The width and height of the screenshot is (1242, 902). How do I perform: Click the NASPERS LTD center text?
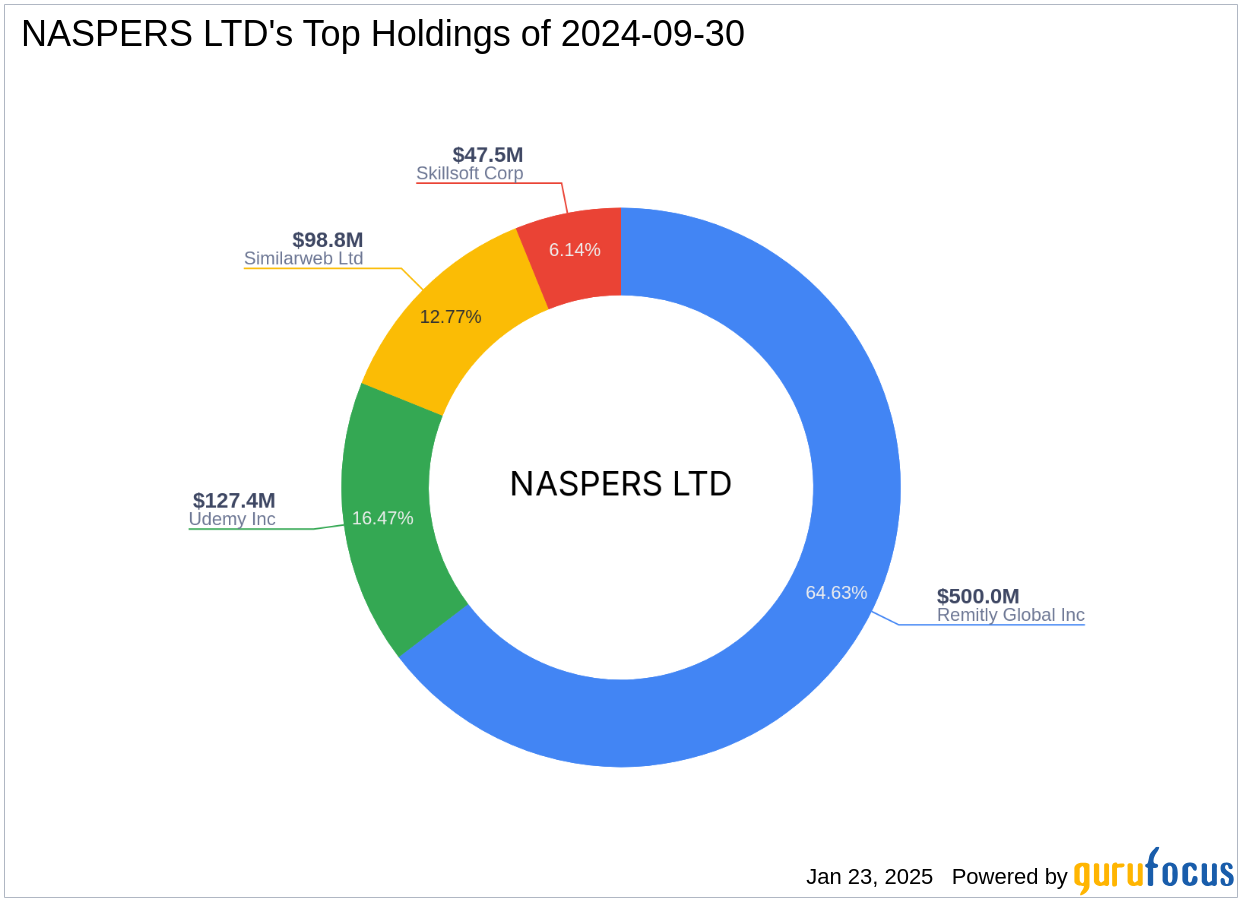[620, 485]
